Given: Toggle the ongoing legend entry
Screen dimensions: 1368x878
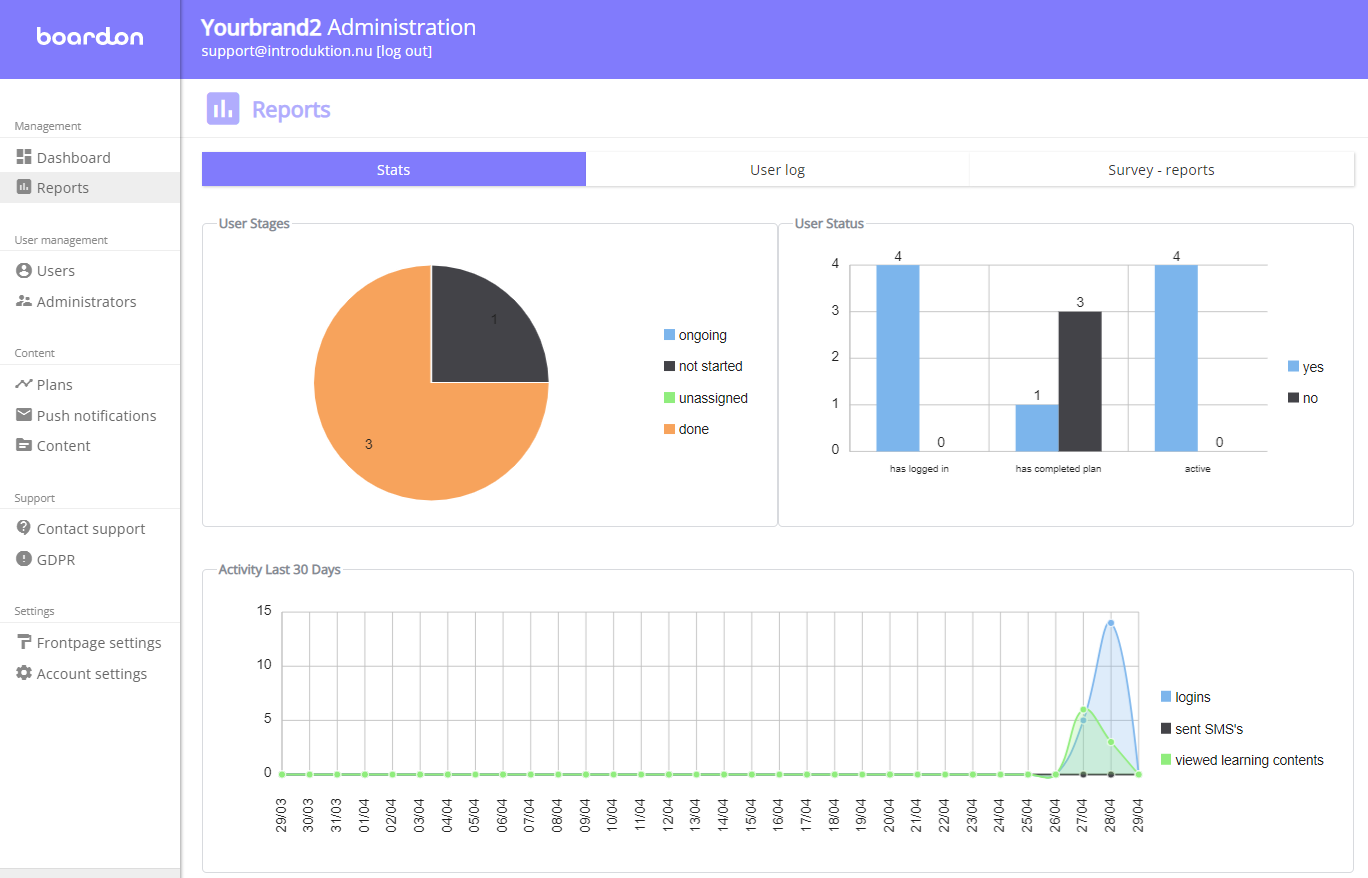Looking at the screenshot, I should (x=696, y=335).
